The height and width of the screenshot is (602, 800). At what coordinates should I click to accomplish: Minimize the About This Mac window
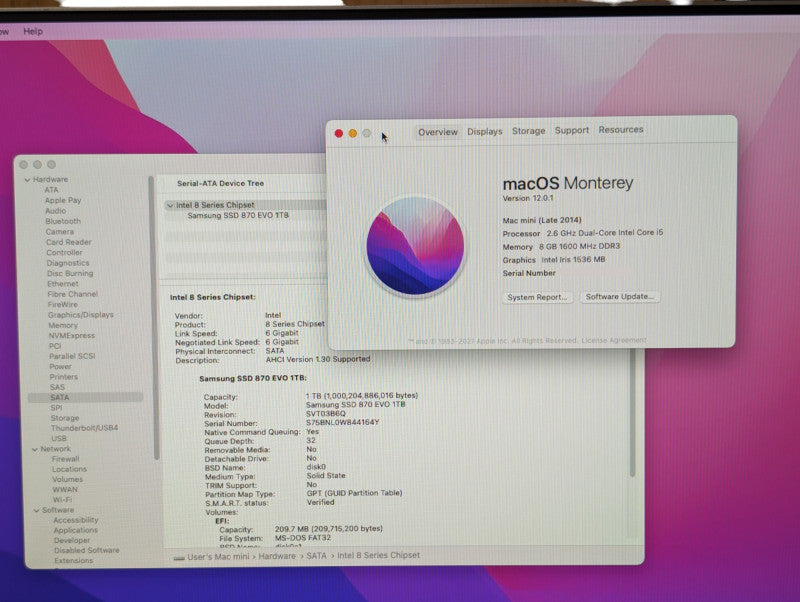click(353, 134)
